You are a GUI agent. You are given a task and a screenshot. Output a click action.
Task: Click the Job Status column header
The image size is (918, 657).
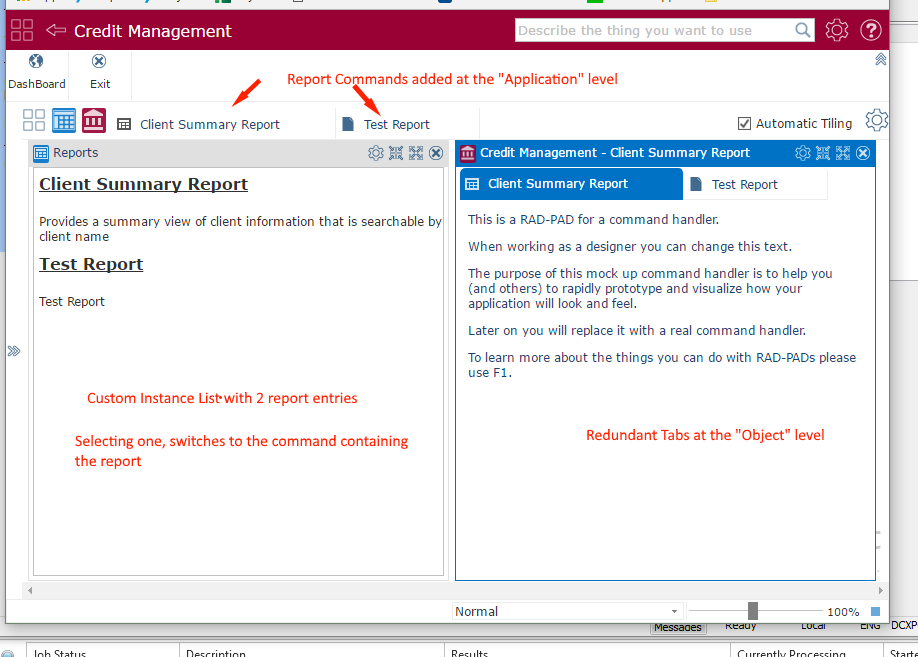pyautogui.click(x=102, y=651)
